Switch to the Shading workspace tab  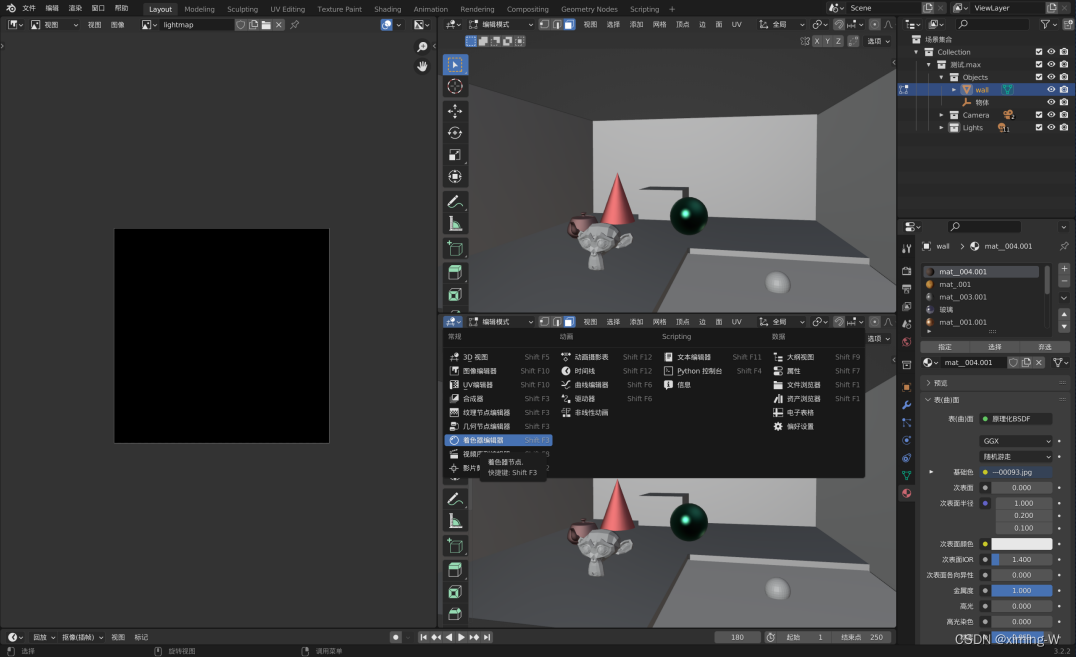pos(387,8)
